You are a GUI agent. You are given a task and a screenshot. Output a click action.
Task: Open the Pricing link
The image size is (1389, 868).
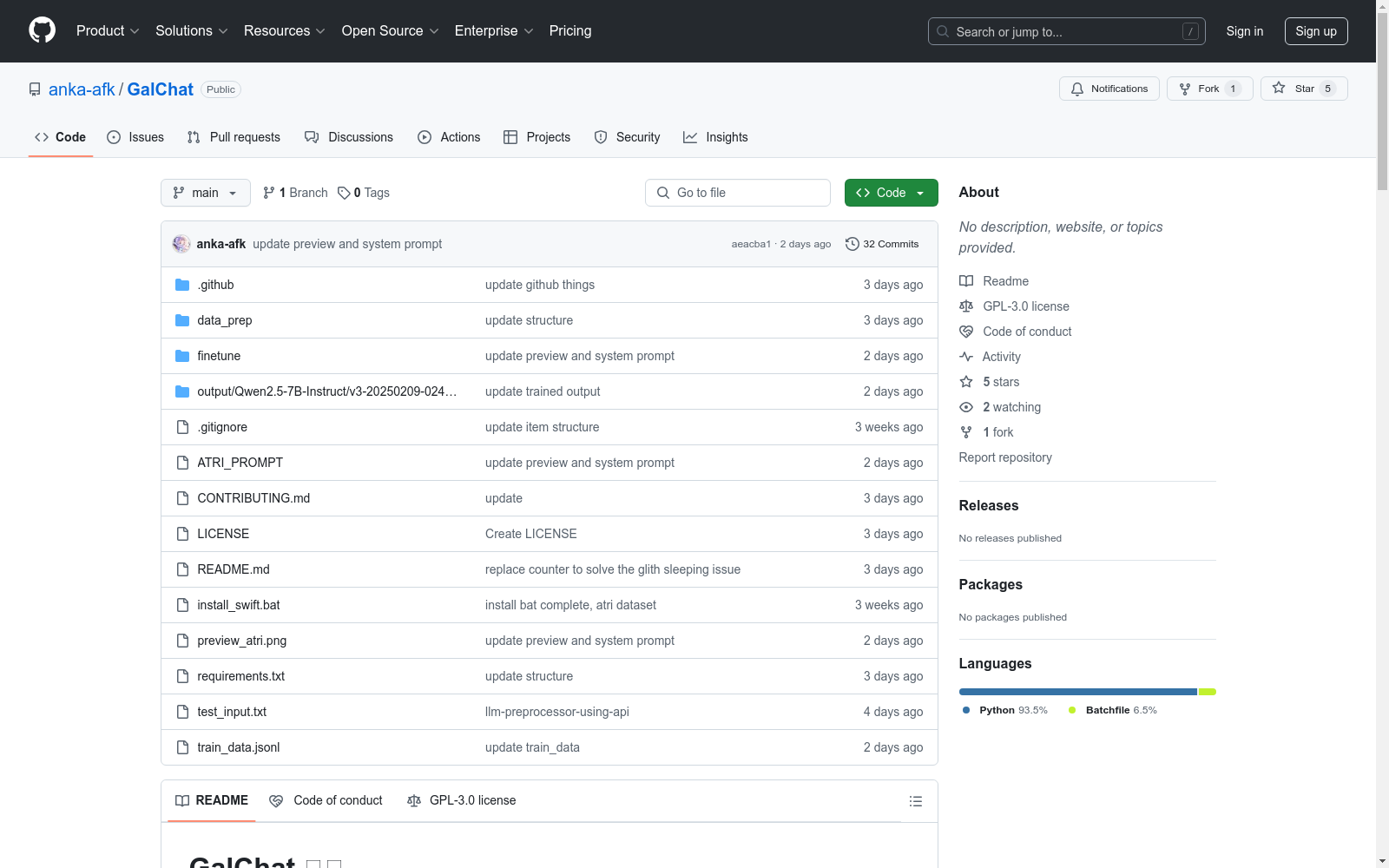coord(570,30)
